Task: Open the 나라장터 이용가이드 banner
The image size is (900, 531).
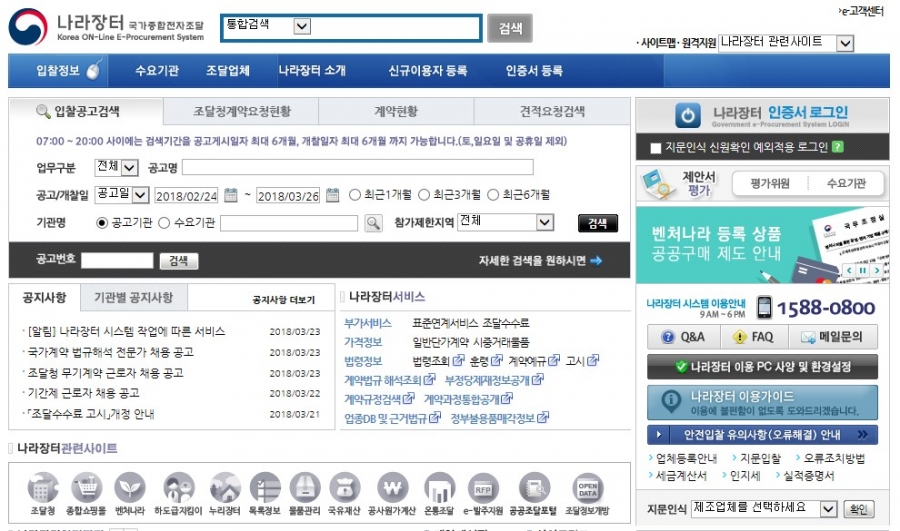Action: (762, 402)
